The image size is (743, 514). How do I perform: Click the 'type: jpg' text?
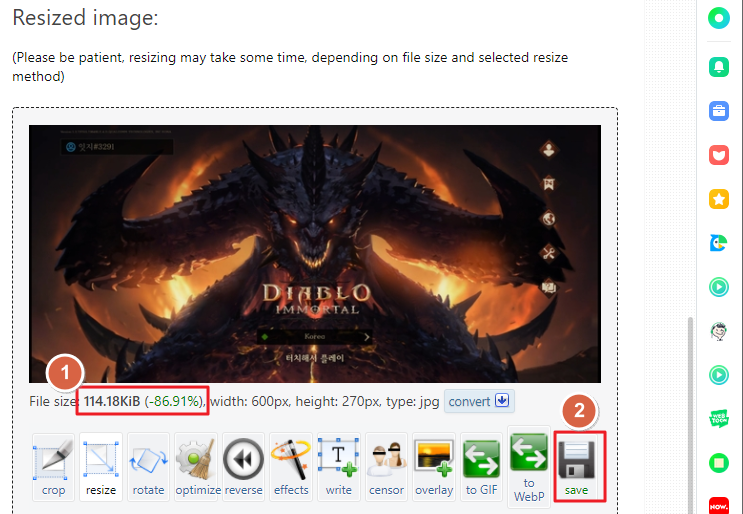[413, 402]
